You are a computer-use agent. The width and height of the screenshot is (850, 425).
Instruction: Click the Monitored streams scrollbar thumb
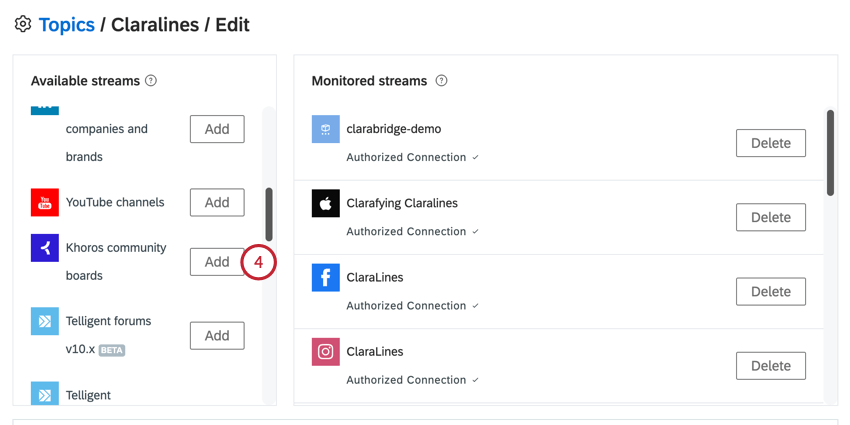[x=830, y=152]
